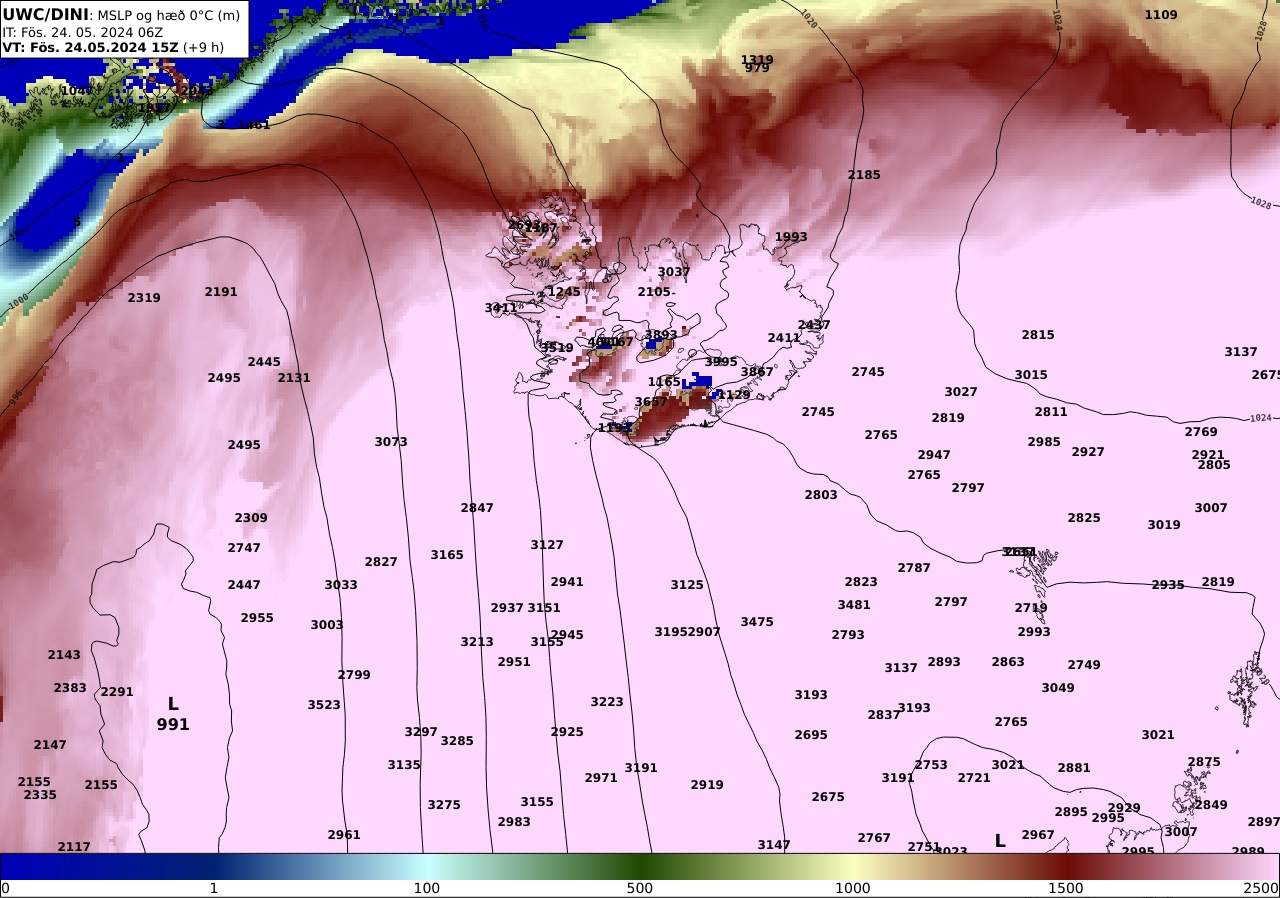Click the value '2411' in east Iceland
The width and height of the screenshot is (1280, 898).
pos(784,338)
